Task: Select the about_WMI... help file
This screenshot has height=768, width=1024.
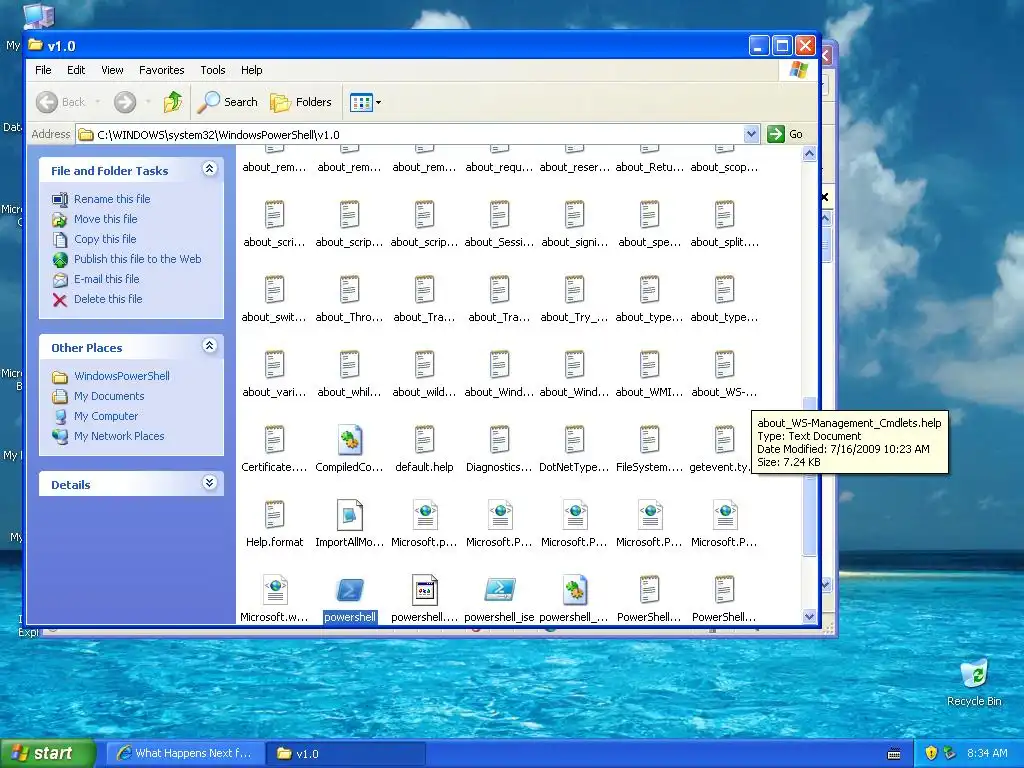Action: (650, 365)
